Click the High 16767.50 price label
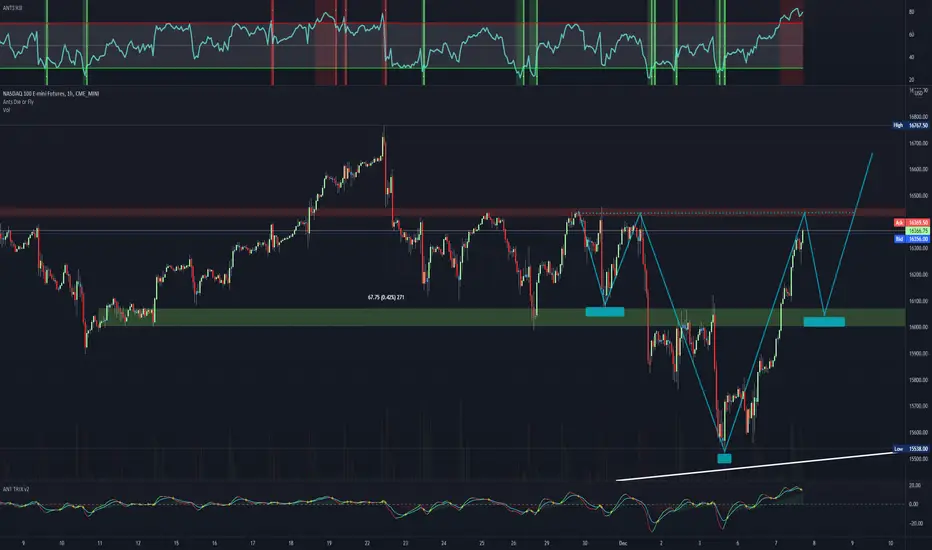Viewport: 932px width, 550px height. click(x=911, y=125)
